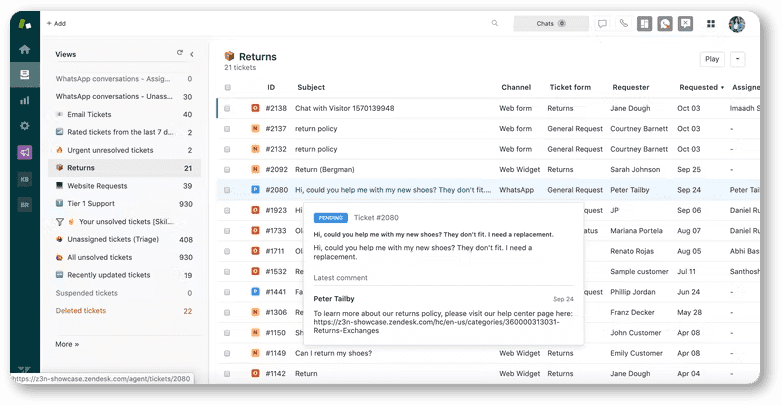Click the search magnifier icon

pos(494,23)
